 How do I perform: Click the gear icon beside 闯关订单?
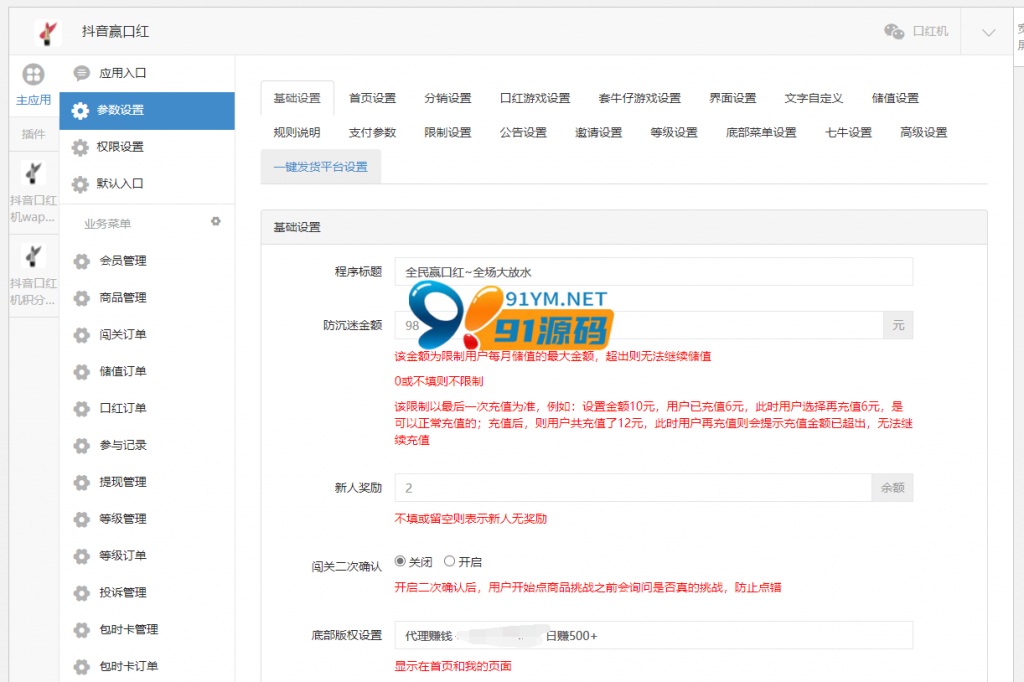[x=82, y=335]
